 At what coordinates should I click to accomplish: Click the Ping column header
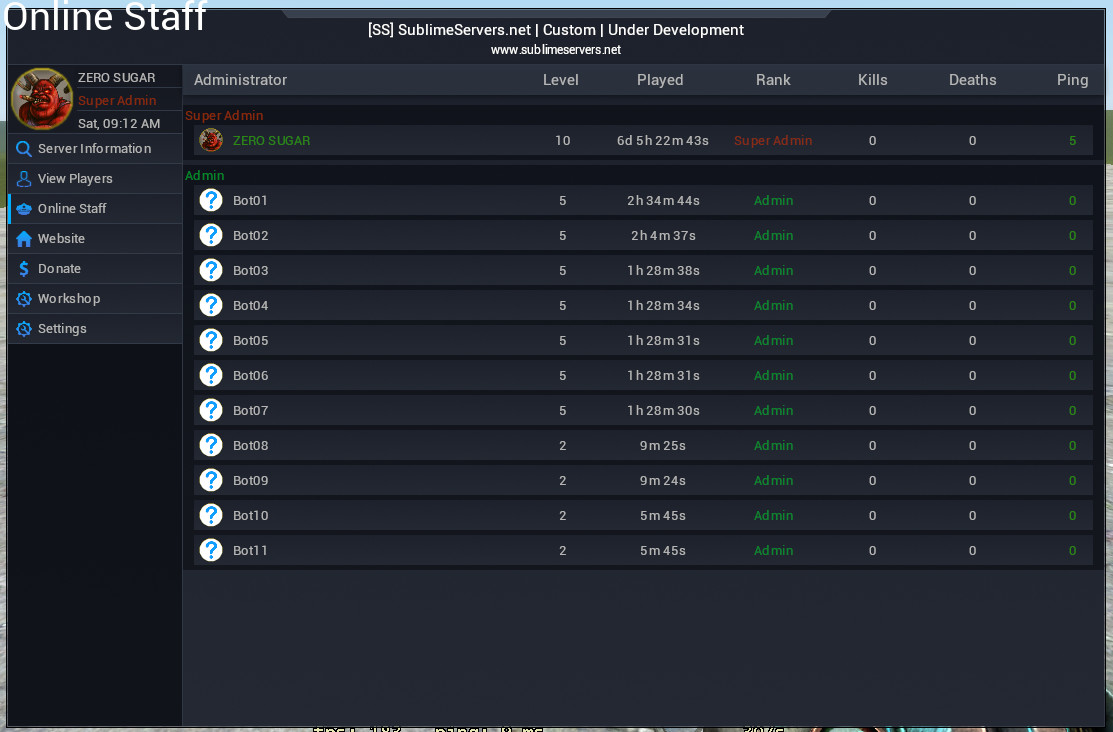1072,80
